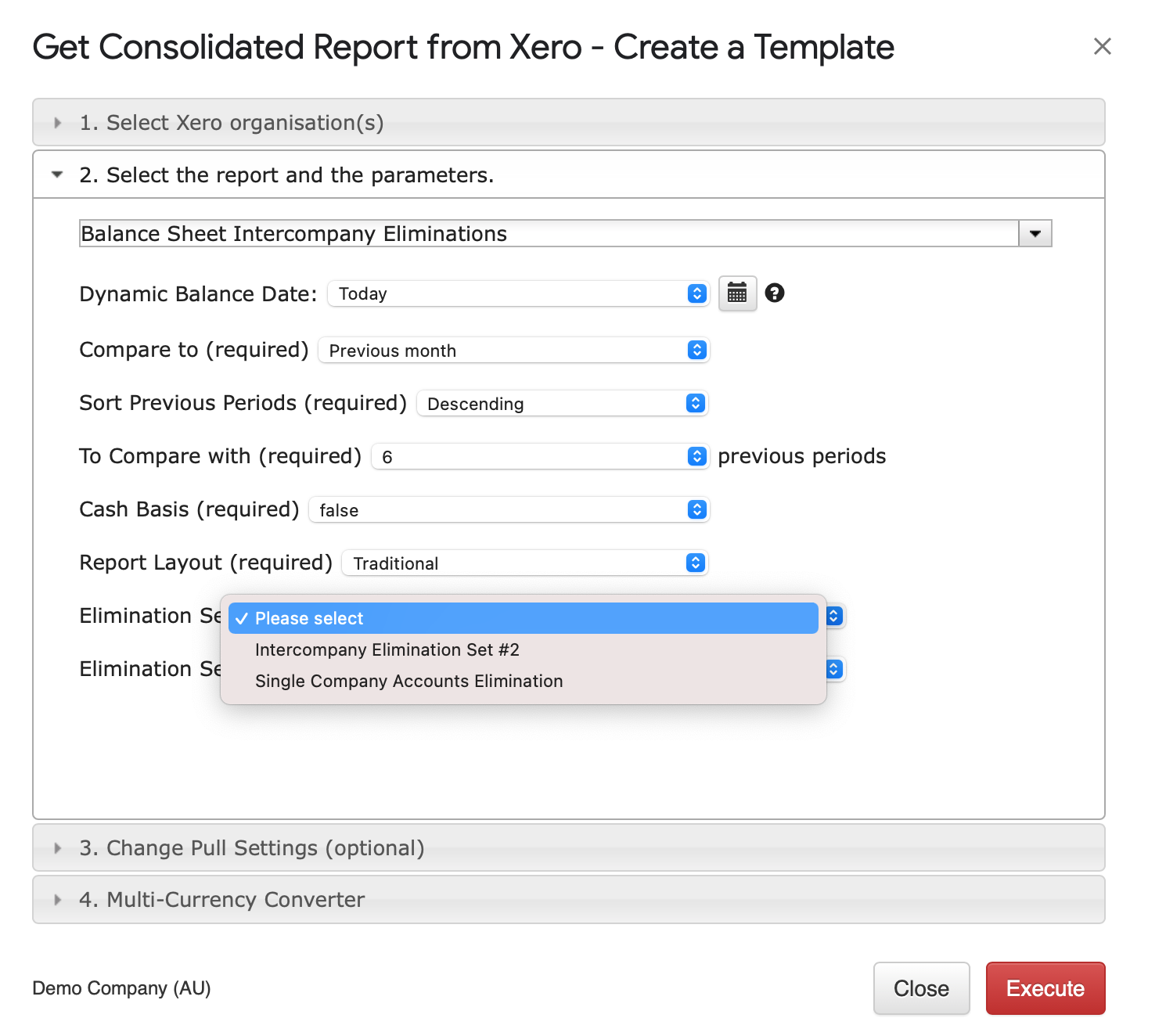The width and height of the screenshot is (1166, 1036).
Task: Open the Report Layout dropdown
Action: pos(525,563)
